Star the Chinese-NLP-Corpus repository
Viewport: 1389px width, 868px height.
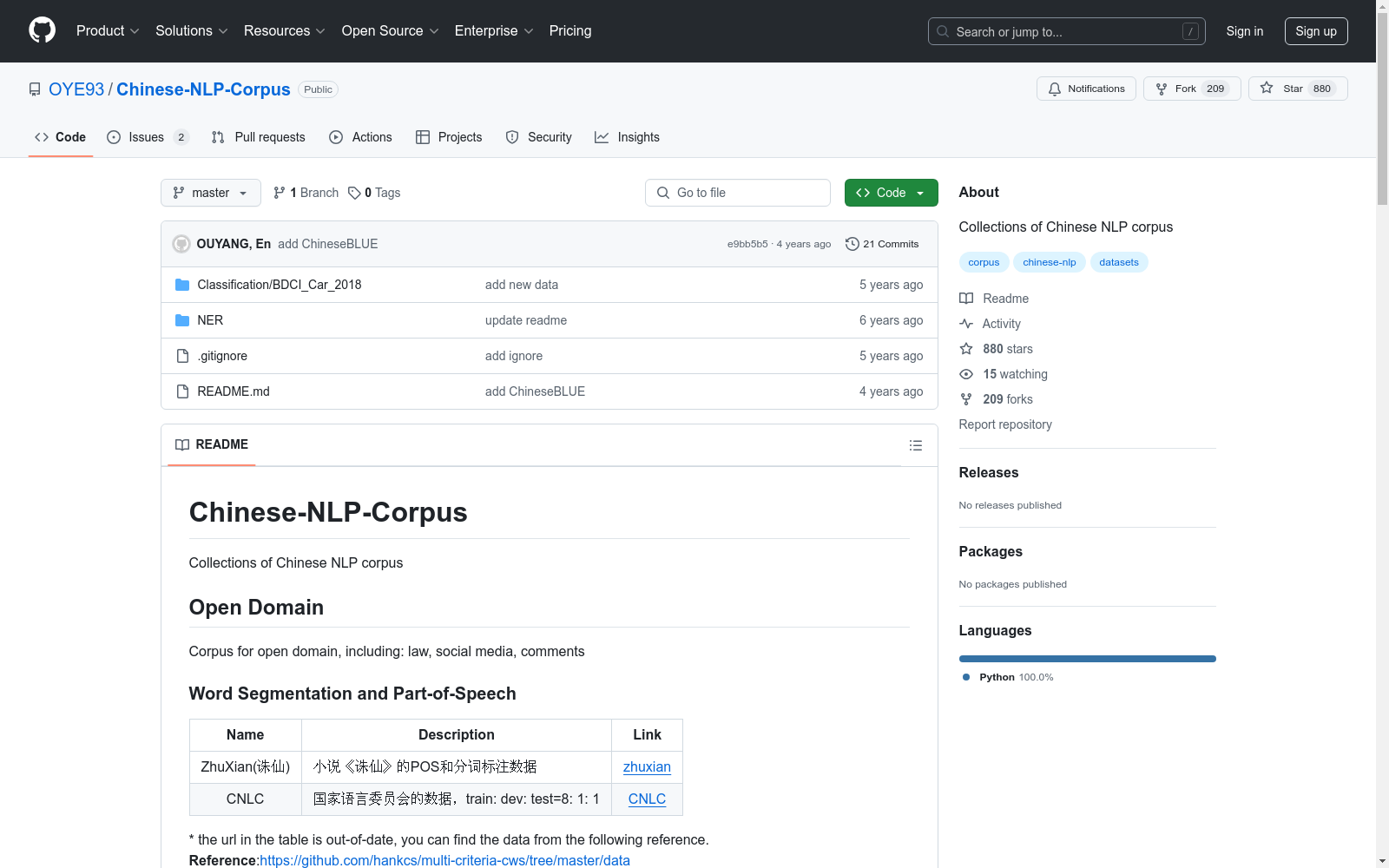(1298, 89)
